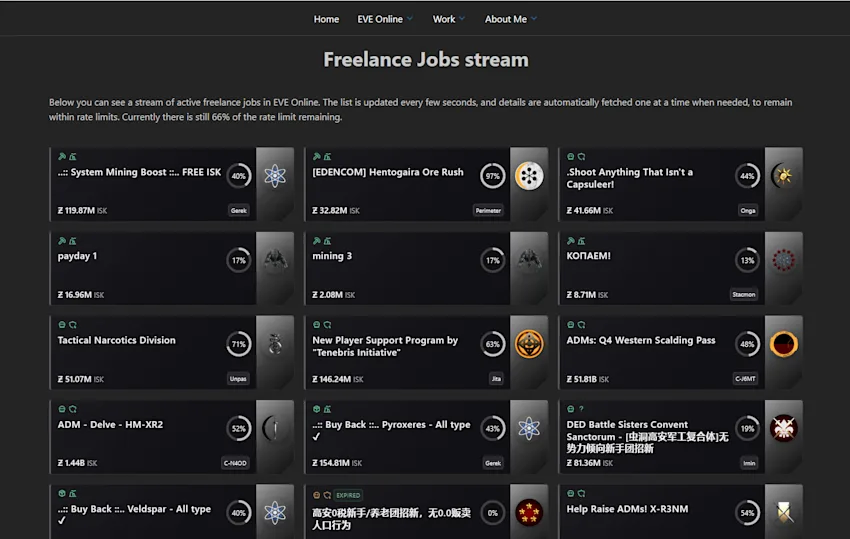The width and height of the screenshot is (850, 539).
Task: Click type icons atop Tactical Narcotics Division card
Action: pyautogui.click(x=67, y=325)
